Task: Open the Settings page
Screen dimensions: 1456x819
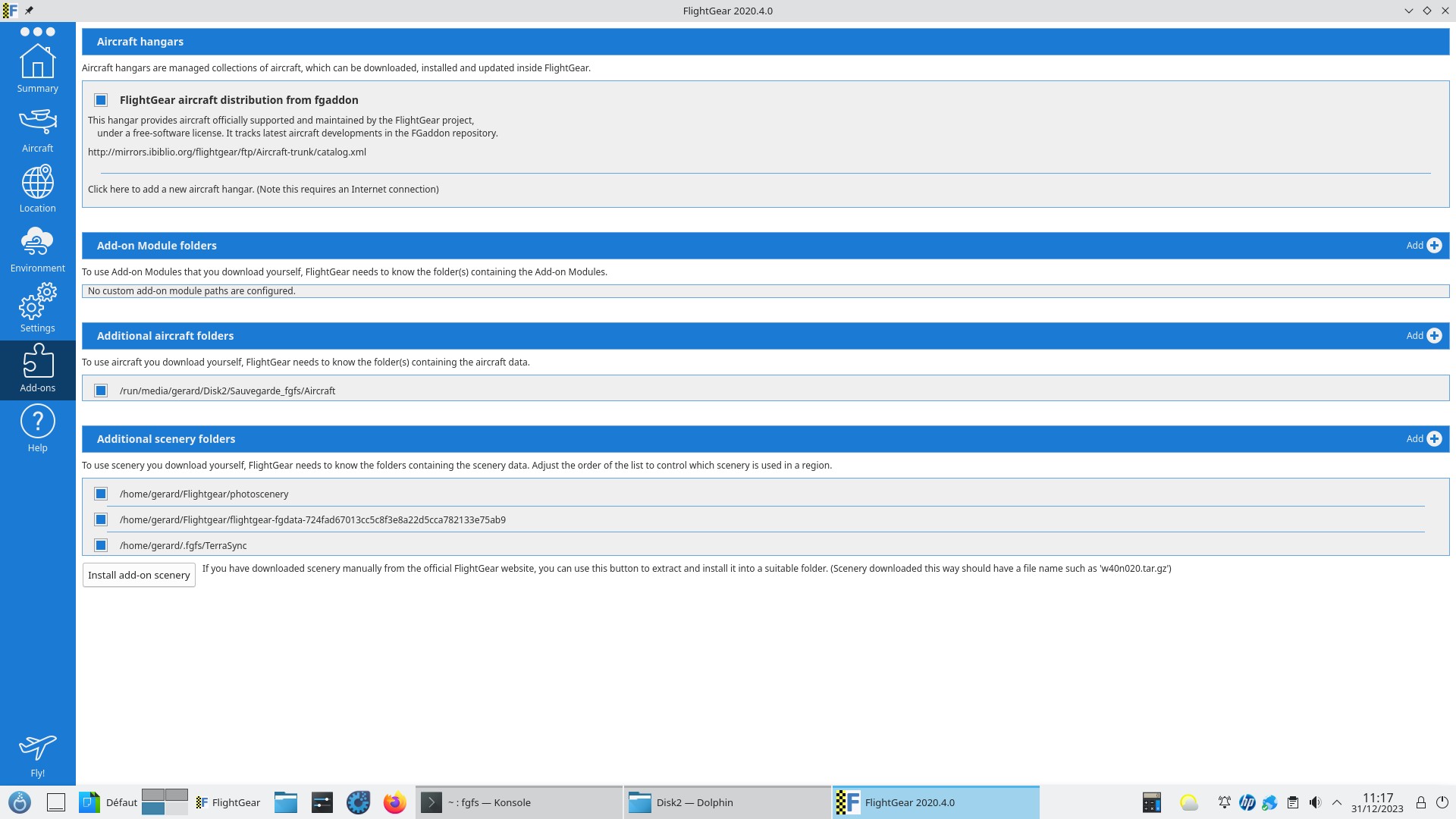Action: (37, 309)
